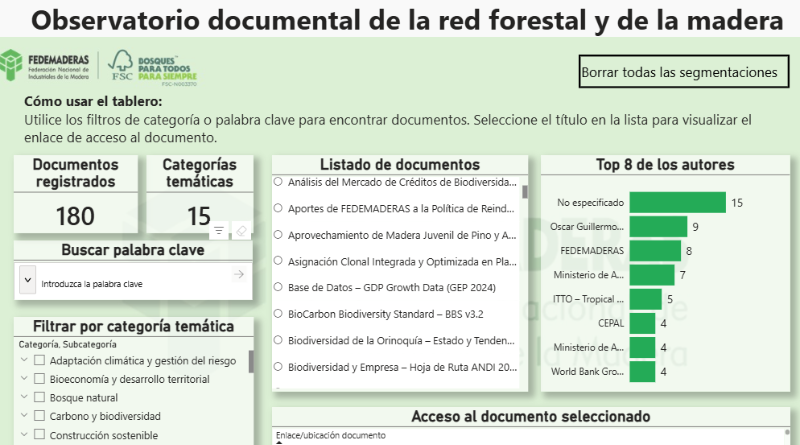Expand the Construcción sostenible category
The height and width of the screenshot is (445, 800).
click(23, 435)
